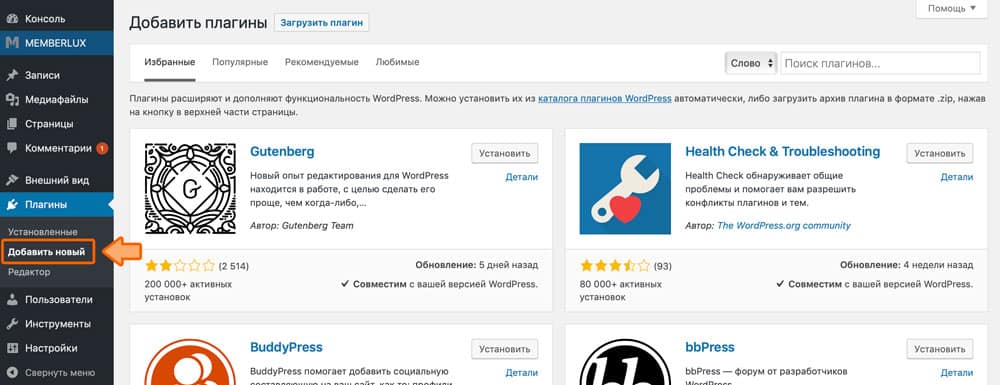Click the Gutenberg plugin logo
This screenshot has height=385, width=1000.
[x=190, y=189]
